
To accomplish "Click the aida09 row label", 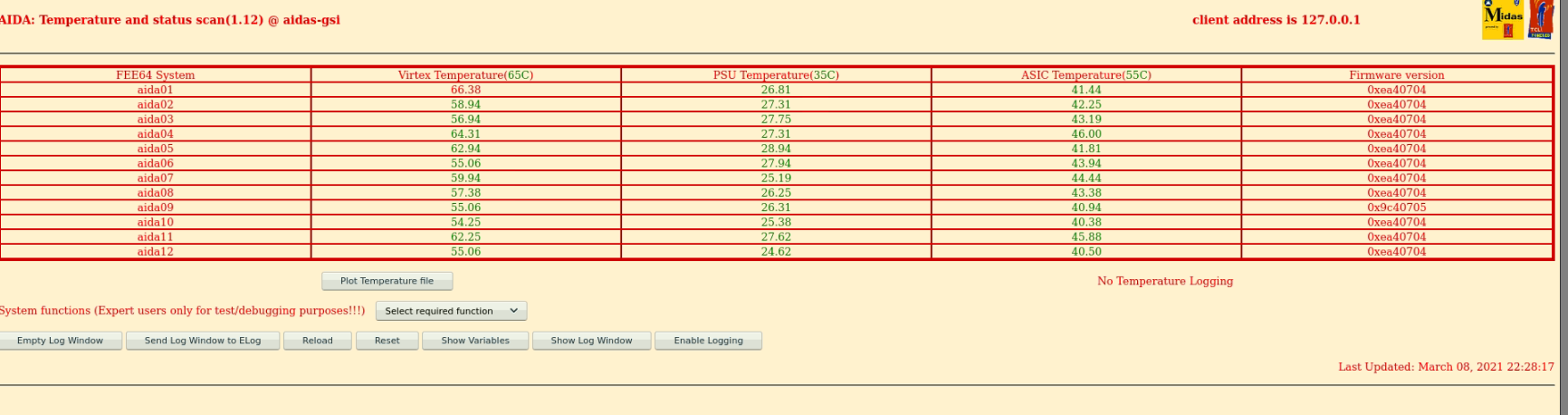I will click(156, 207).
